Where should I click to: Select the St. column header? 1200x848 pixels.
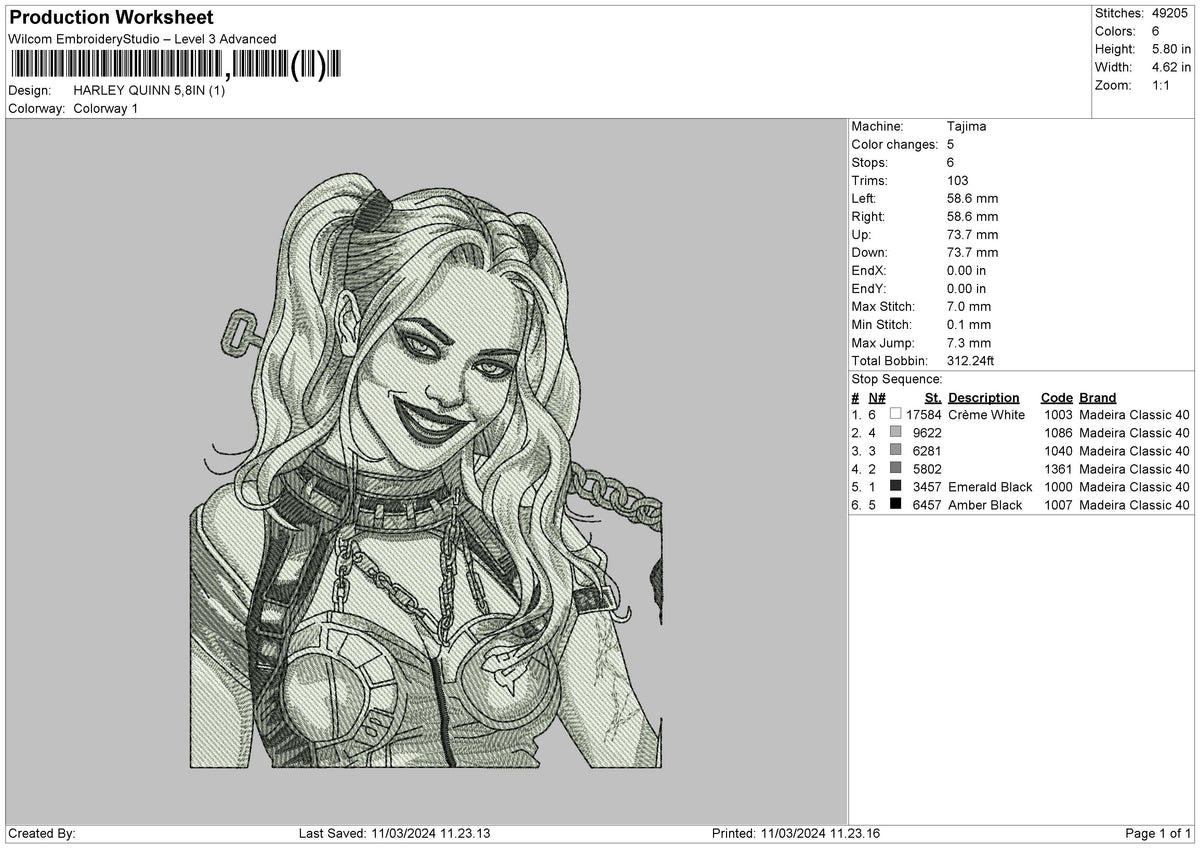coord(933,398)
